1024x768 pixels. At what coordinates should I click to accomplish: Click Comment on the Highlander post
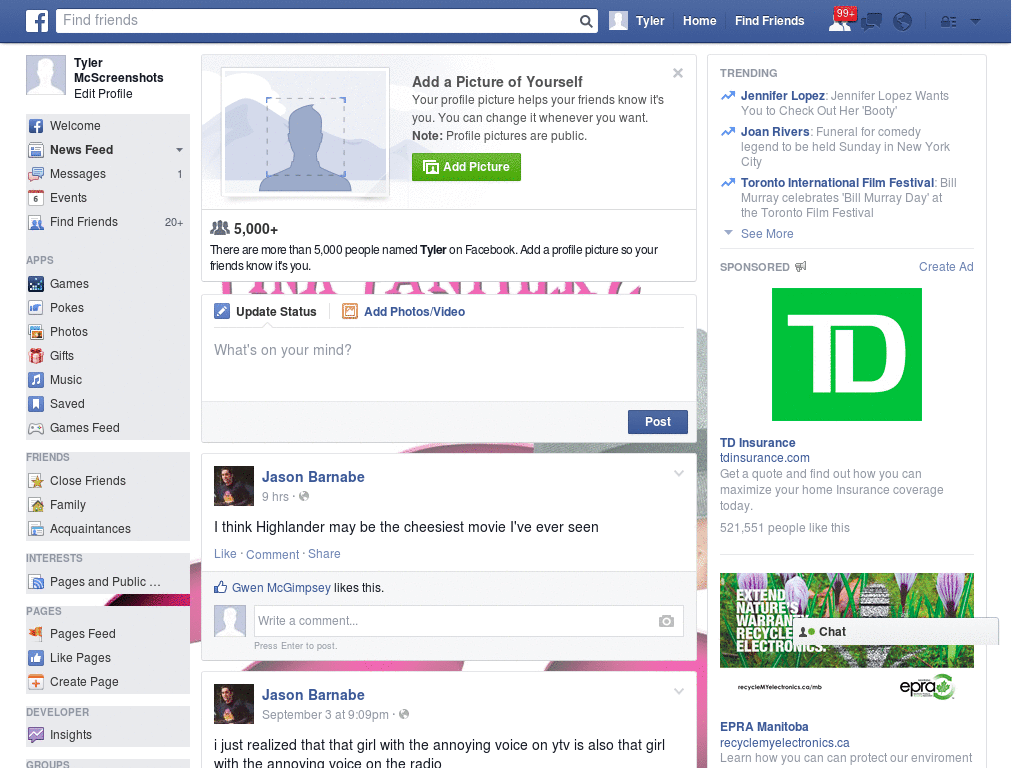click(272, 554)
